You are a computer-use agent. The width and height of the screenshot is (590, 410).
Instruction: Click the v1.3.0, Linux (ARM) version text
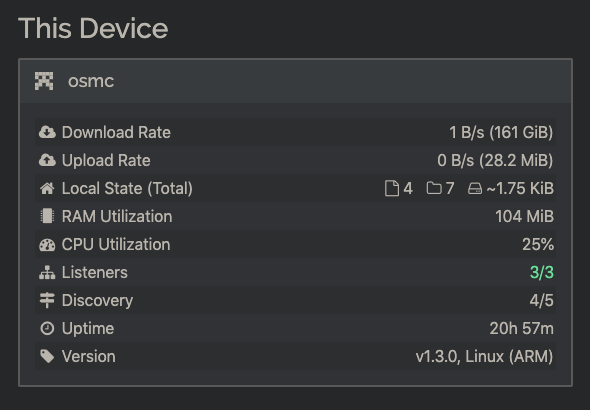[x=484, y=356]
